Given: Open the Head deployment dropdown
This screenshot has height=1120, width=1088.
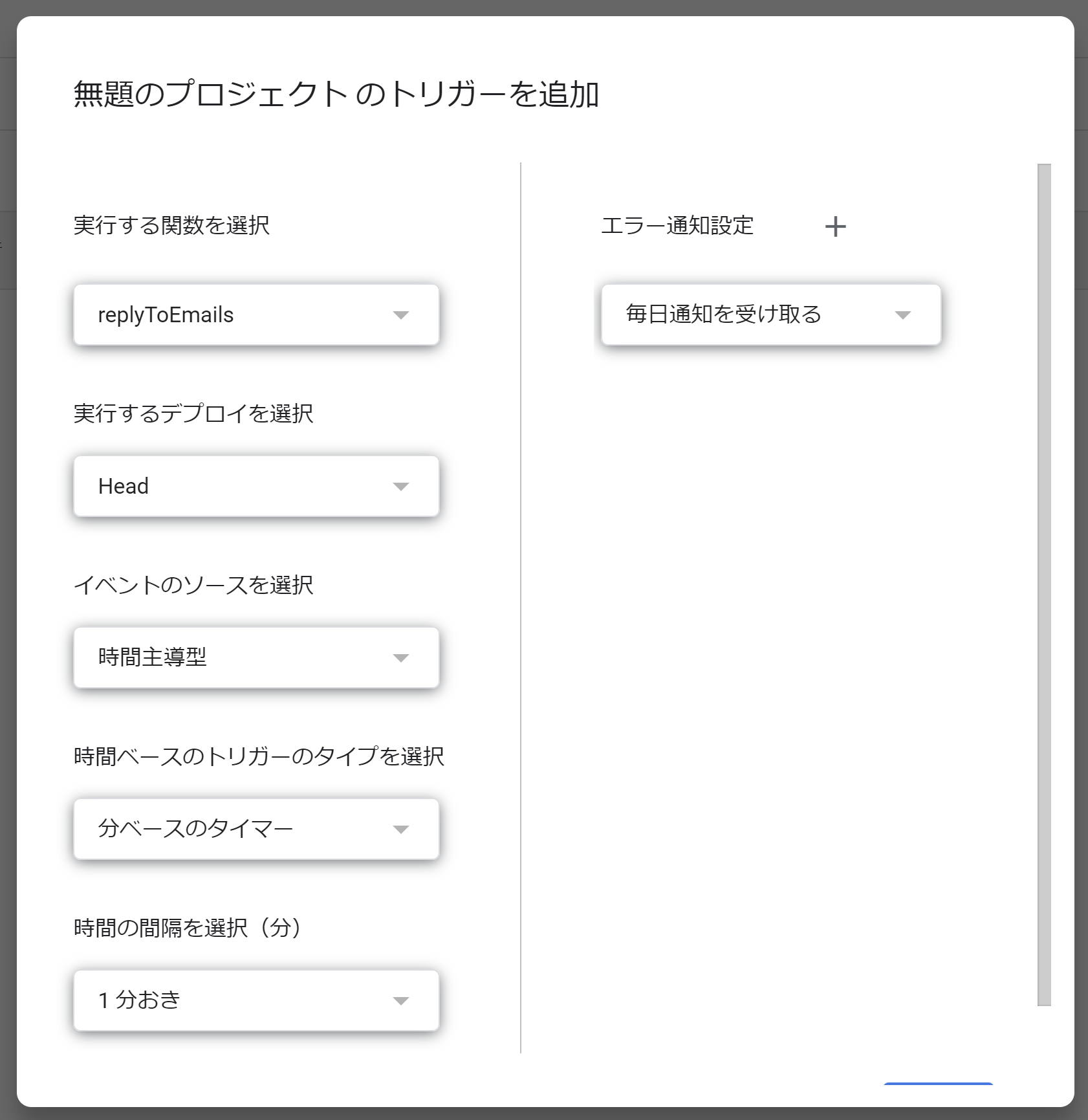Looking at the screenshot, I should pos(256,486).
